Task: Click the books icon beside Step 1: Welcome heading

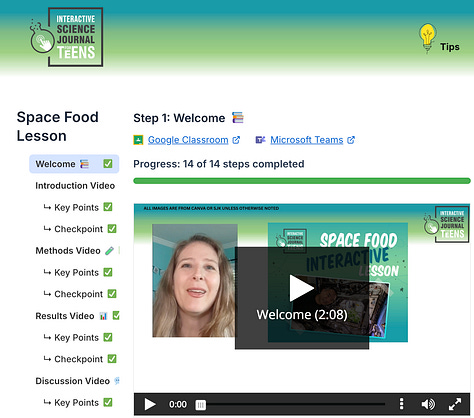Action: (238, 118)
